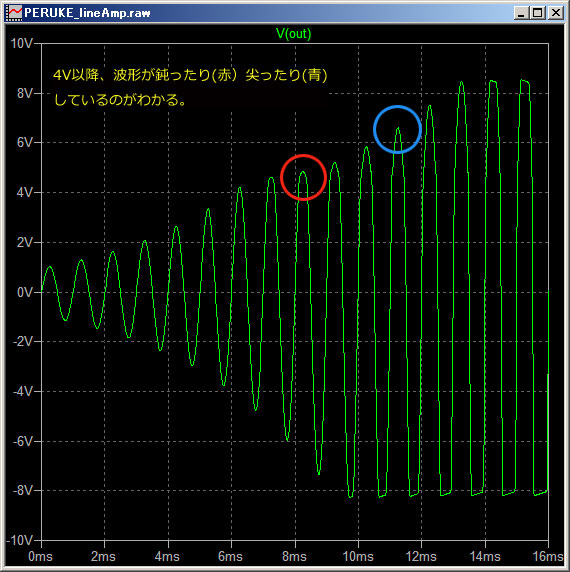Close the PERUKE_lineAmp.raw window

click(556, 13)
